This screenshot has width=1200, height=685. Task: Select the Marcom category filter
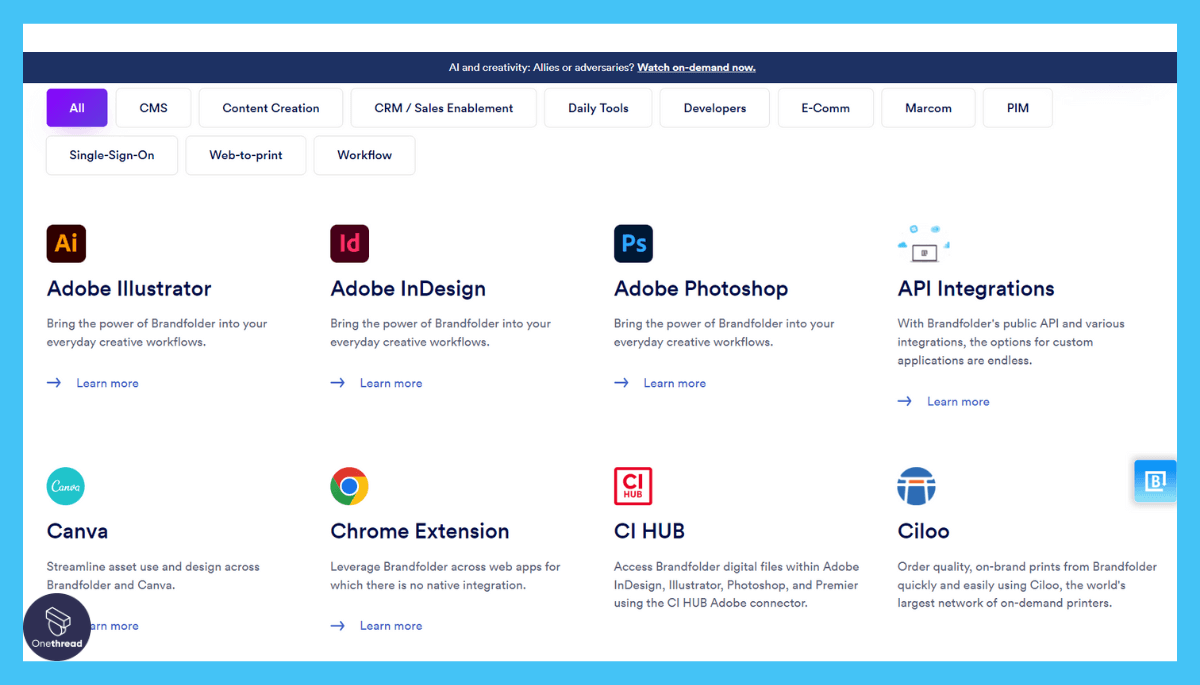[x=928, y=107]
